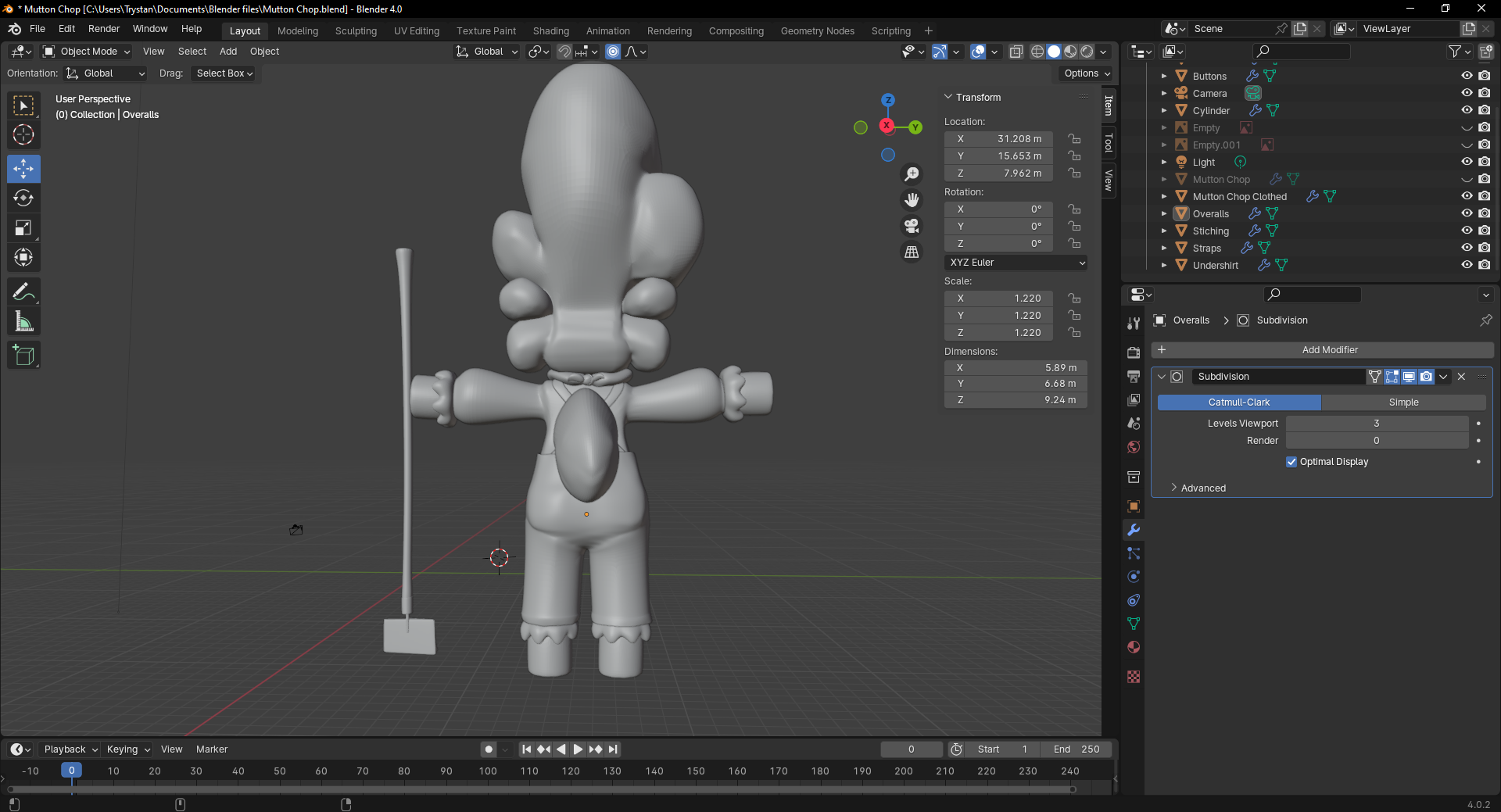Select the Annotate tool
The width and height of the screenshot is (1501, 812).
pos(23,292)
